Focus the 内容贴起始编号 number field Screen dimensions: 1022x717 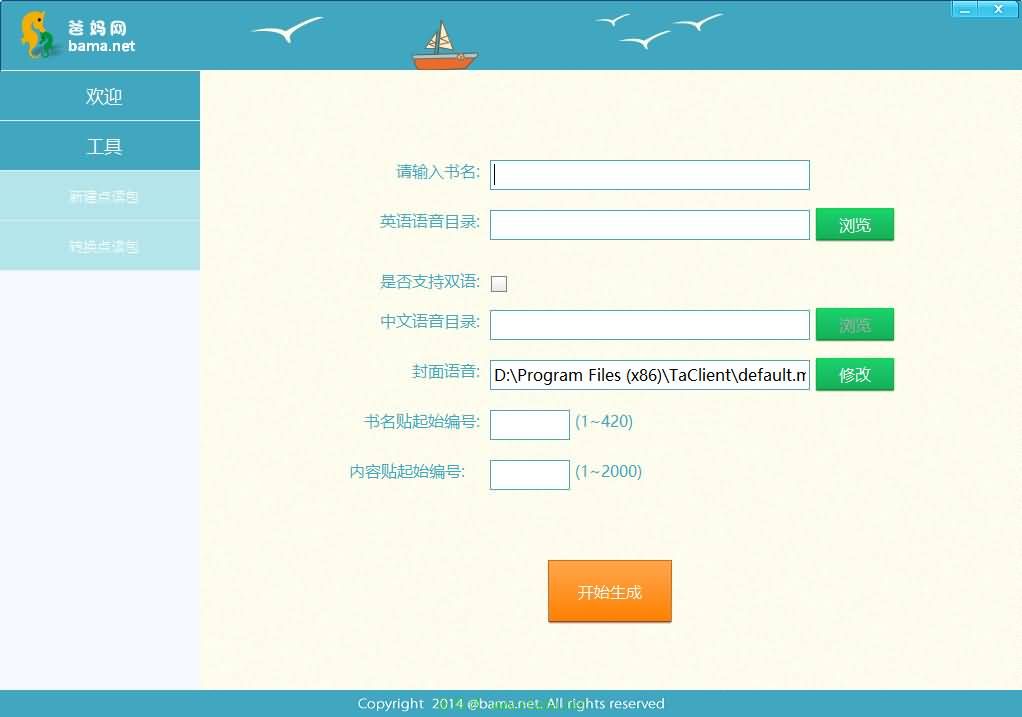529,475
